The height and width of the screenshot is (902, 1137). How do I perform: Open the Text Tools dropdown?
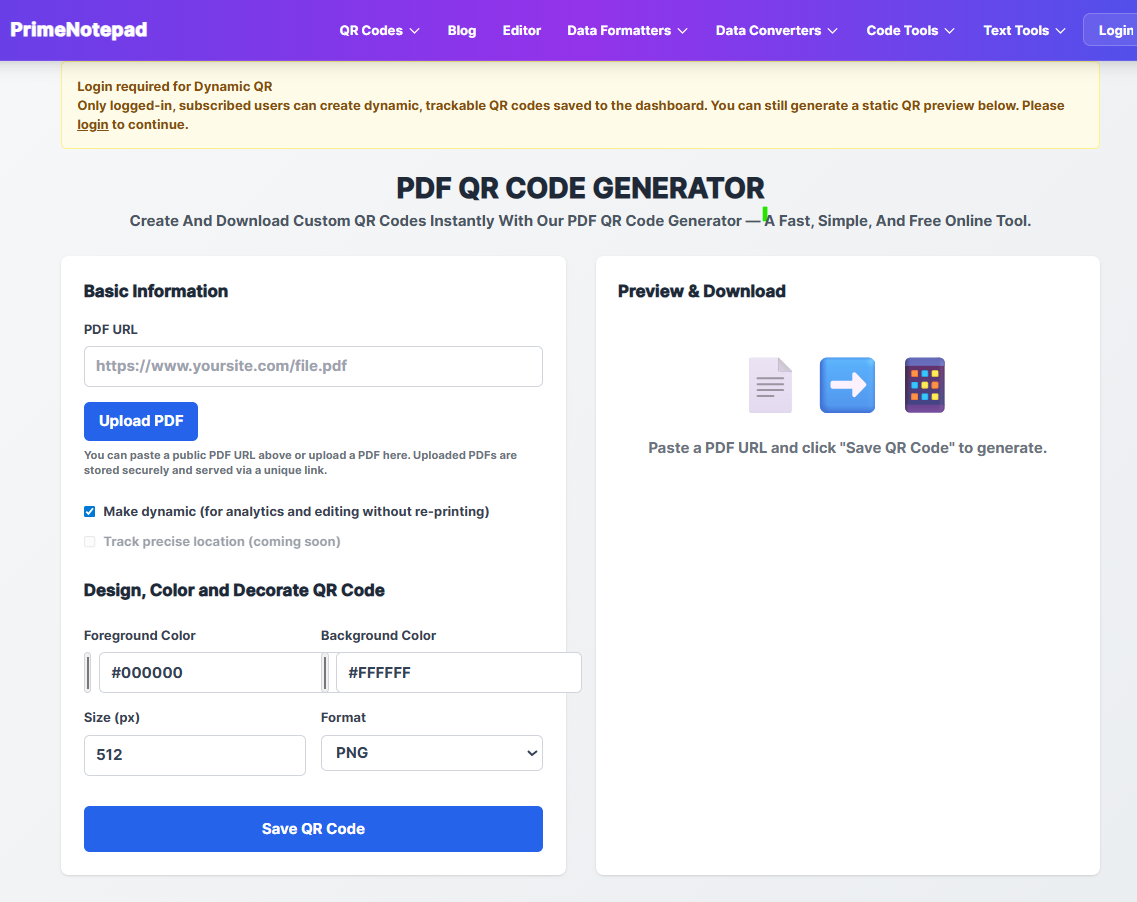1023,30
